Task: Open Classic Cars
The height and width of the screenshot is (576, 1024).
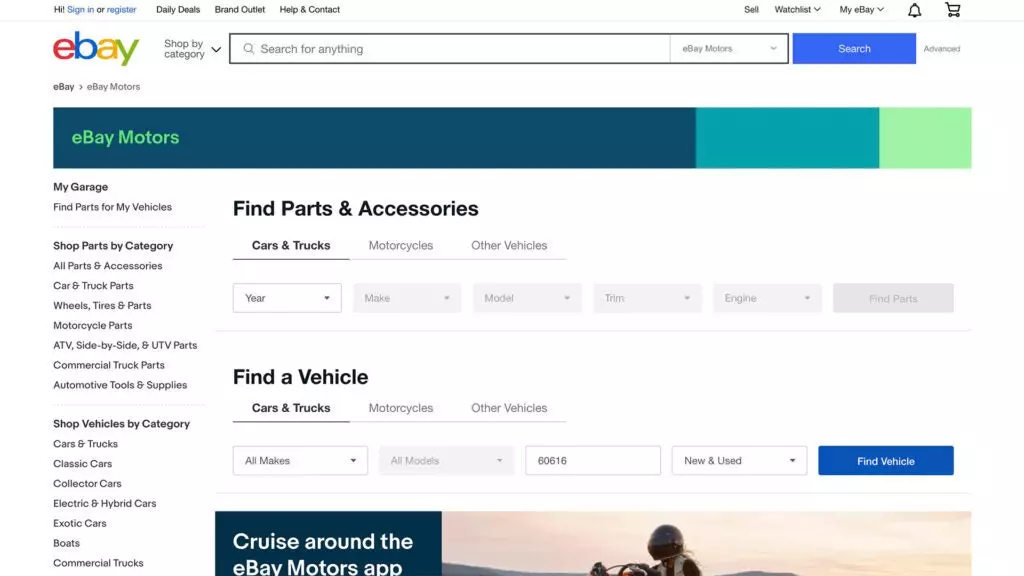Action: [x=83, y=464]
